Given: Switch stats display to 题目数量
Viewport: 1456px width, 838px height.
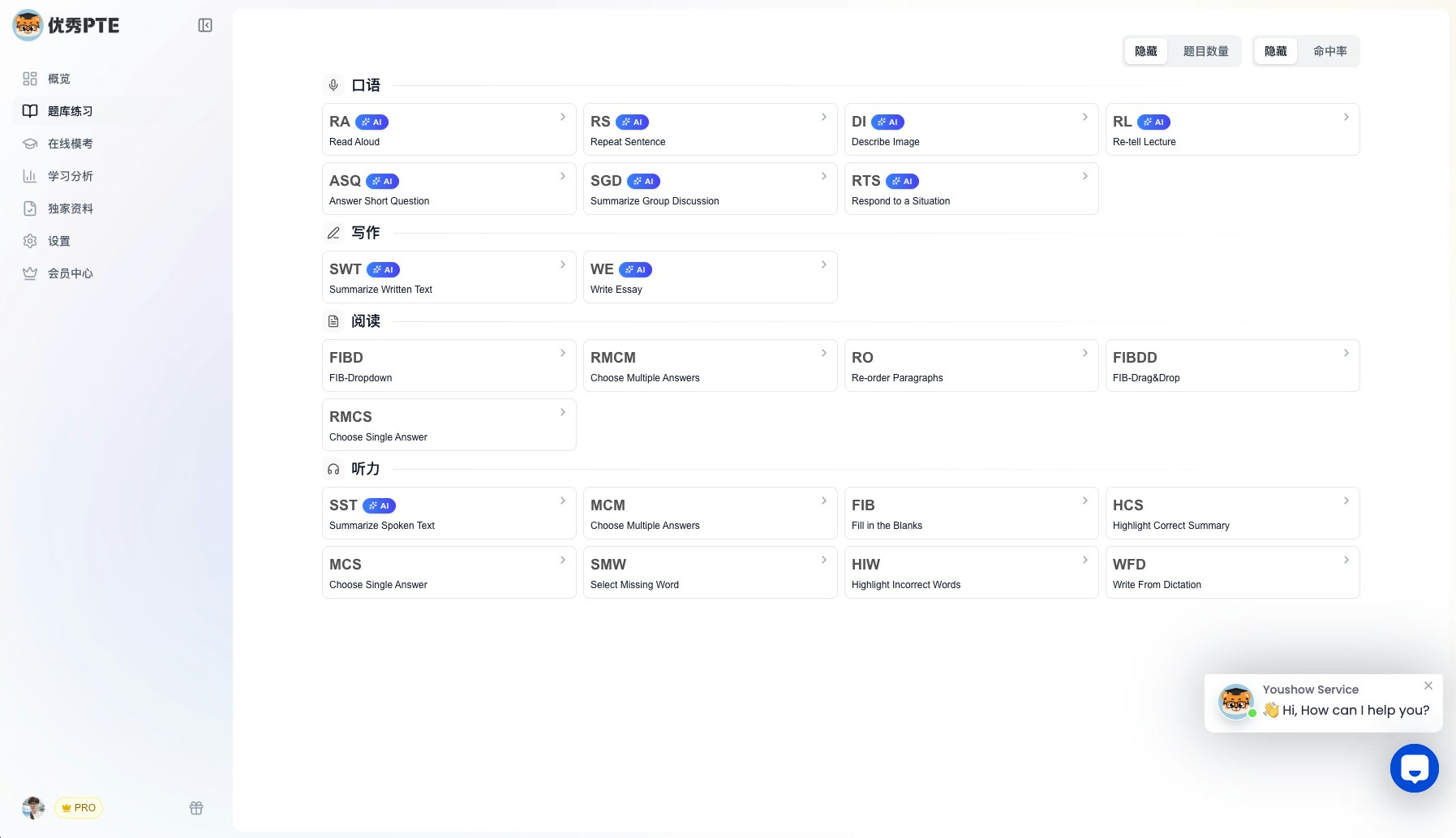Looking at the screenshot, I should [1205, 50].
